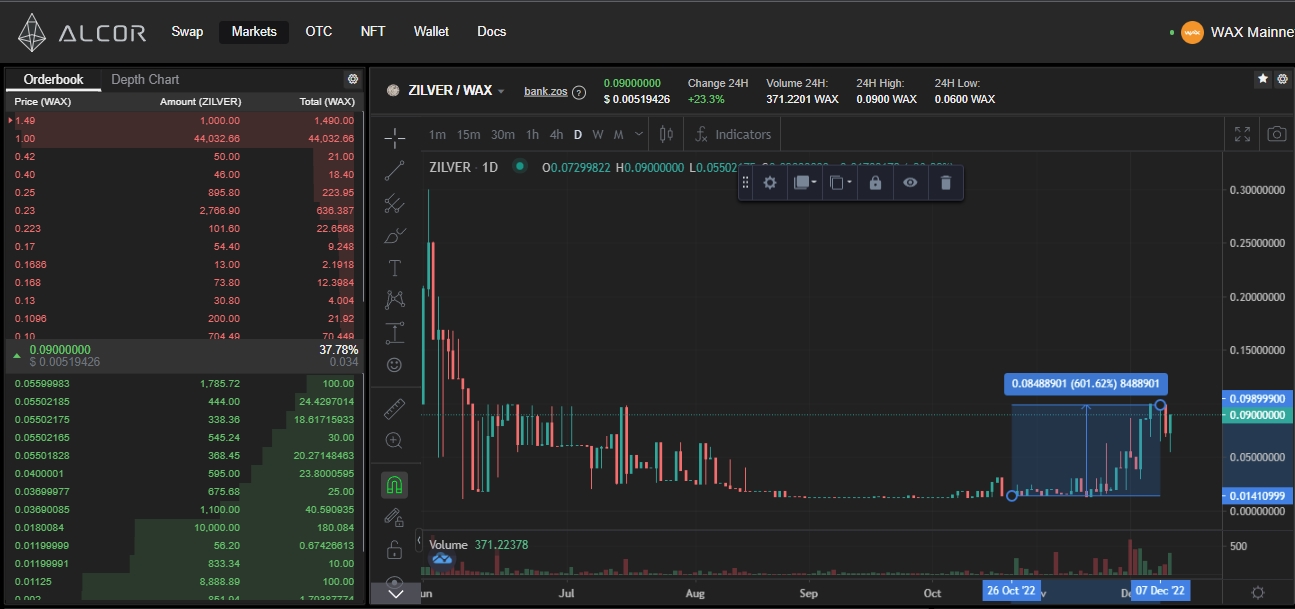Switch to the Depth Chart tab

click(x=145, y=79)
